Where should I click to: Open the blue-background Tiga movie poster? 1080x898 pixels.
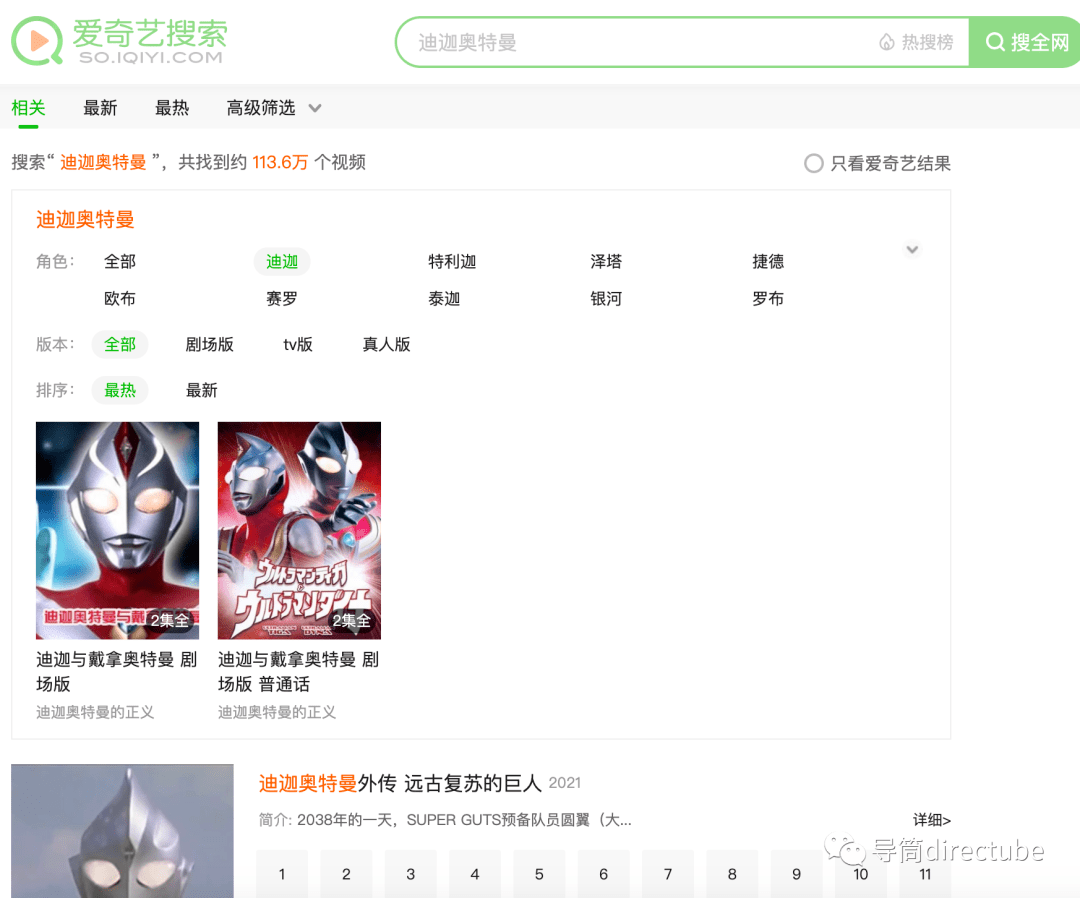click(118, 530)
